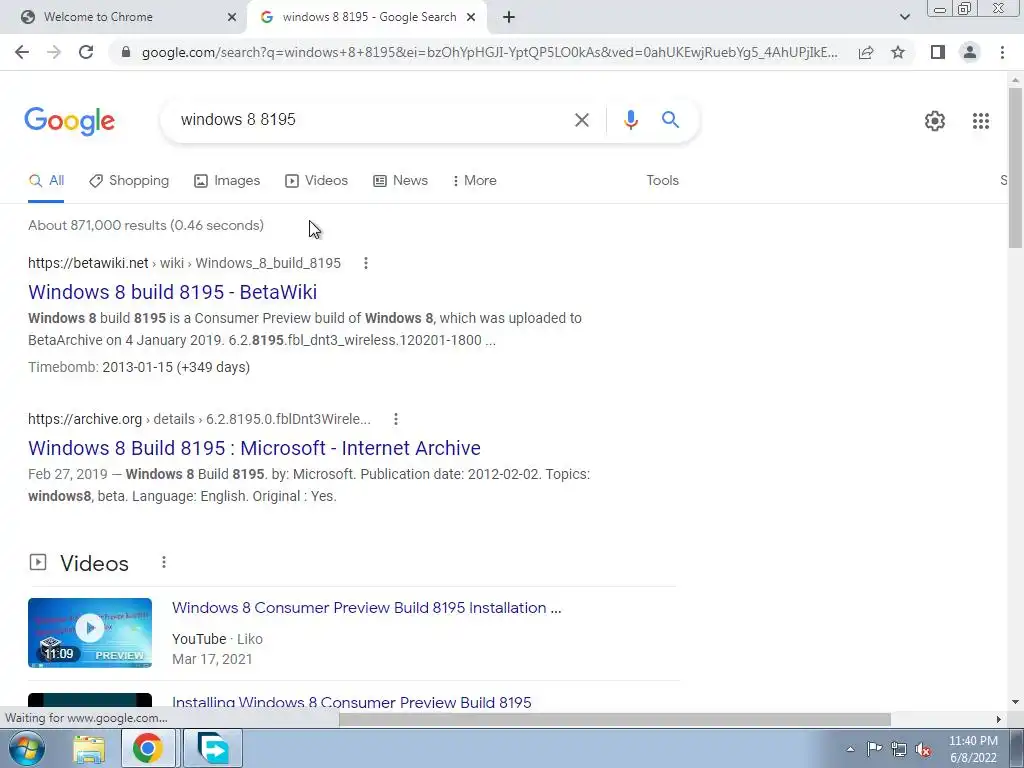Open the clock showing 11:40 PM
Screen dimensions: 1024x768
click(973, 749)
